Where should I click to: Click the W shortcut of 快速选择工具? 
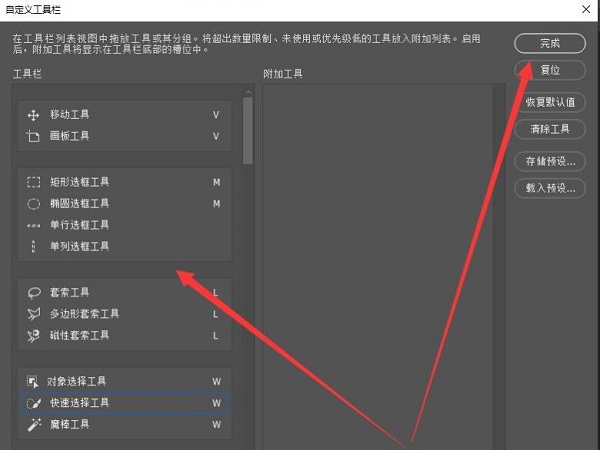click(217, 403)
